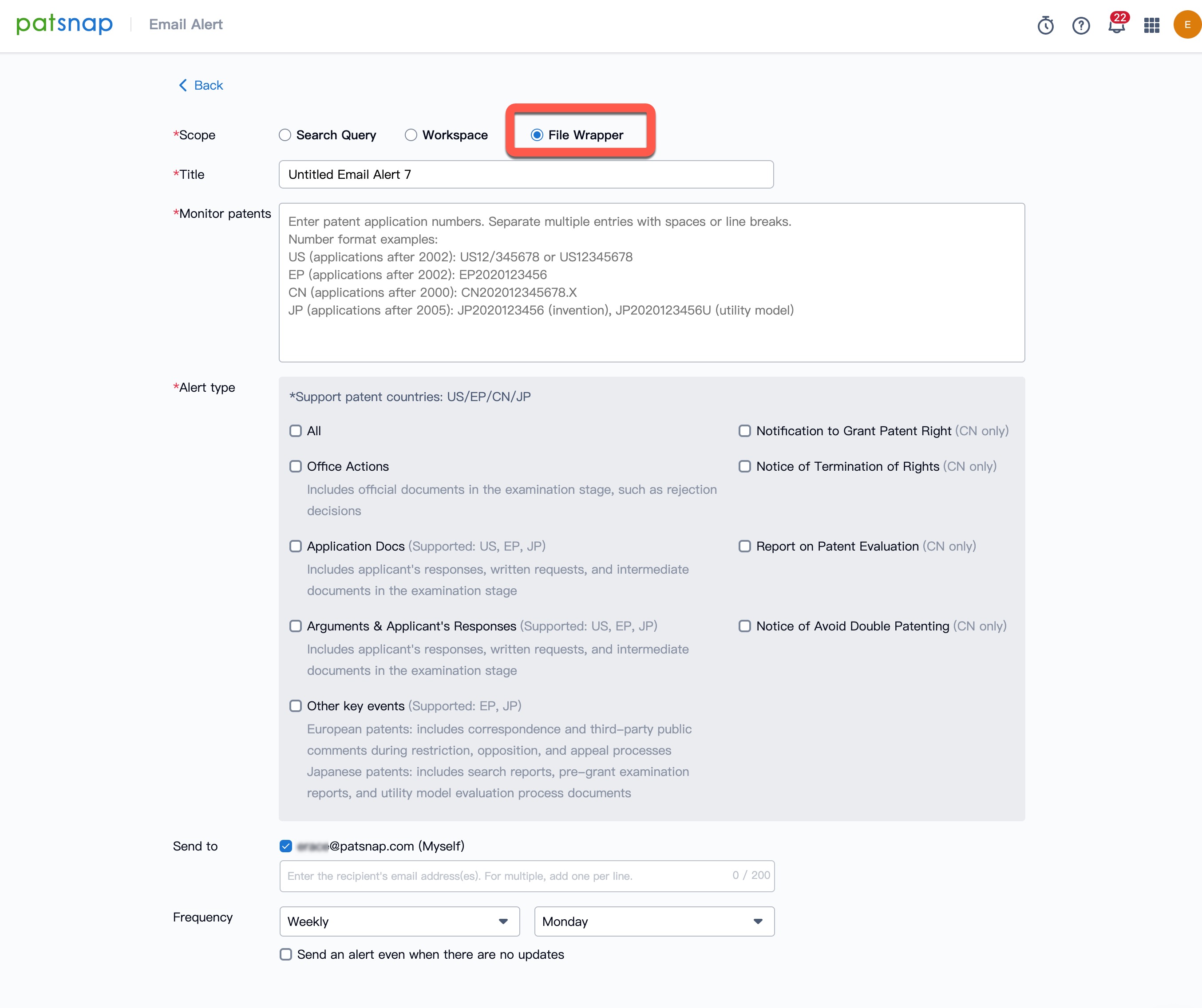Enable send alert when no updates
This screenshot has width=1202, height=1008.
click(x=285, y=954)
